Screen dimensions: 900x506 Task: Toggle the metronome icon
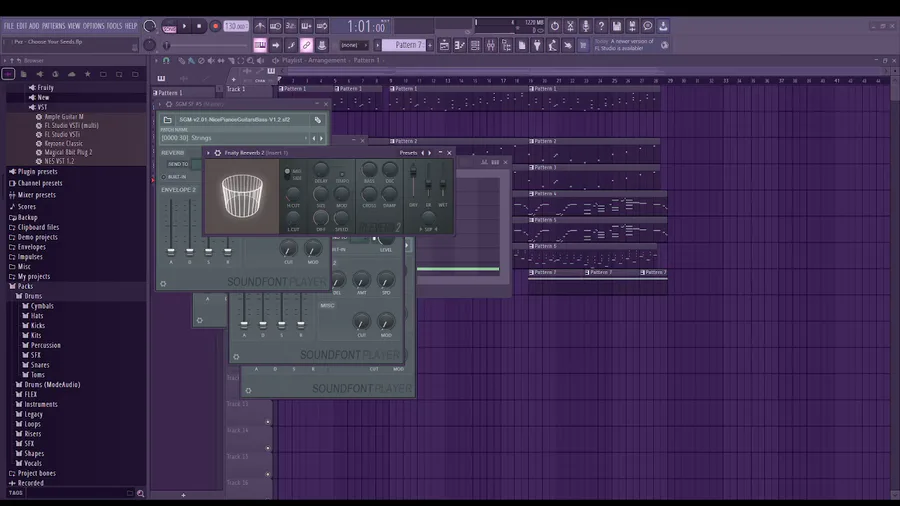pos(260,26)
